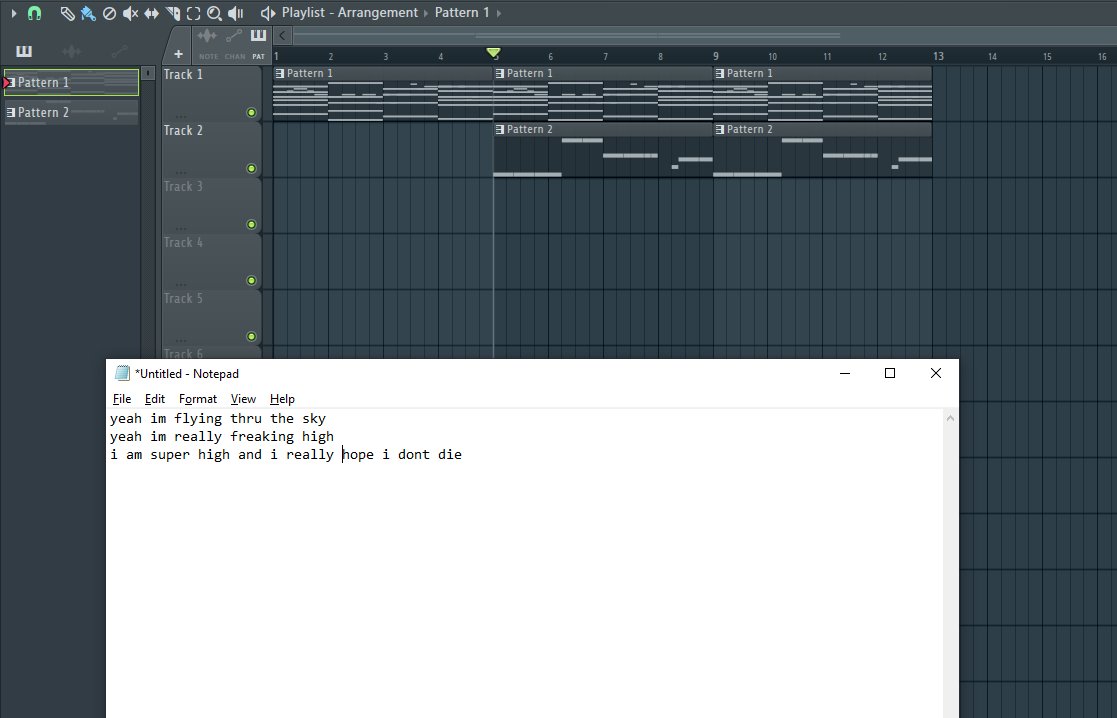Select the Slice tool icon
The image size is (1117, 718).
pos(172,14)
